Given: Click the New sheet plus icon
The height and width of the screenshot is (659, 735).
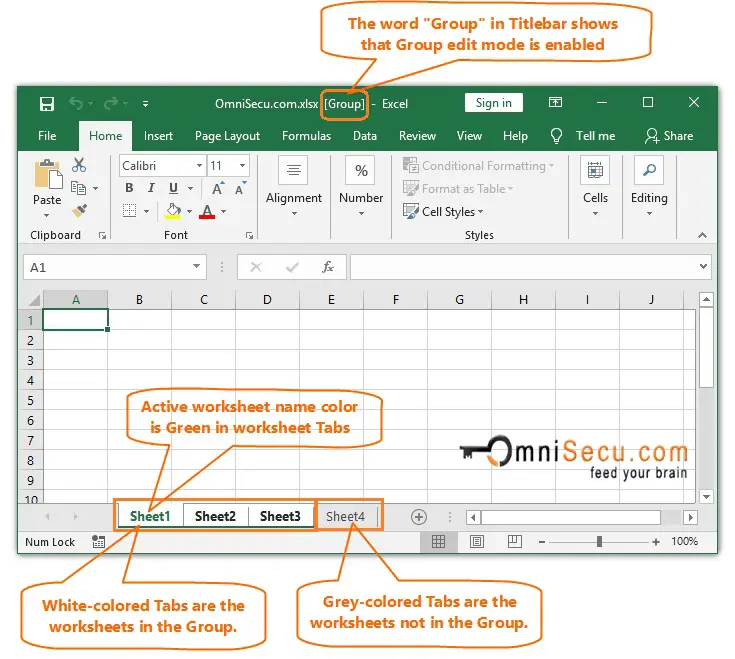Looking at the screenshot, I should point(419,517).
